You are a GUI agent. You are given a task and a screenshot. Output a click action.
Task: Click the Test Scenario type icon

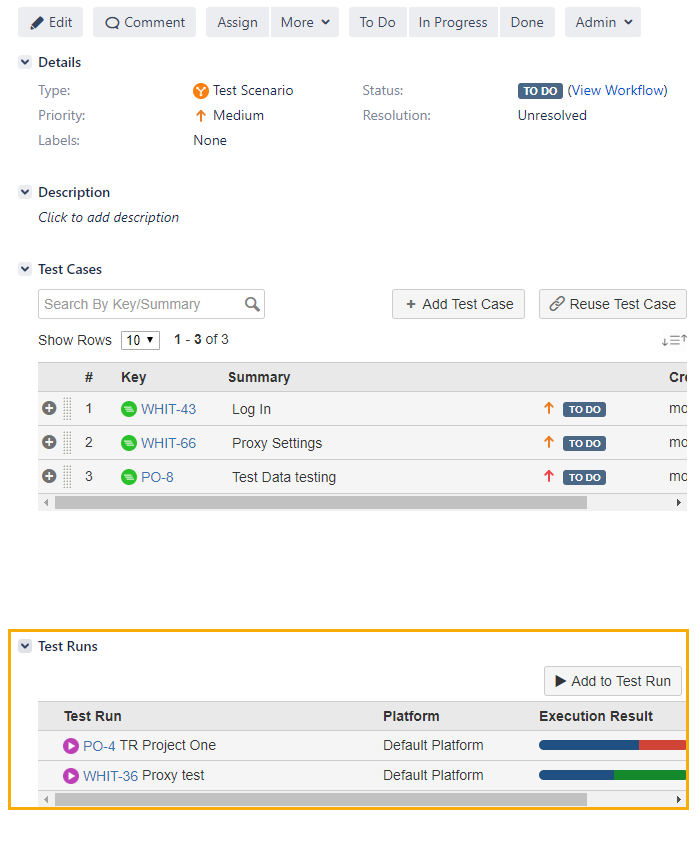click(201, 91)
